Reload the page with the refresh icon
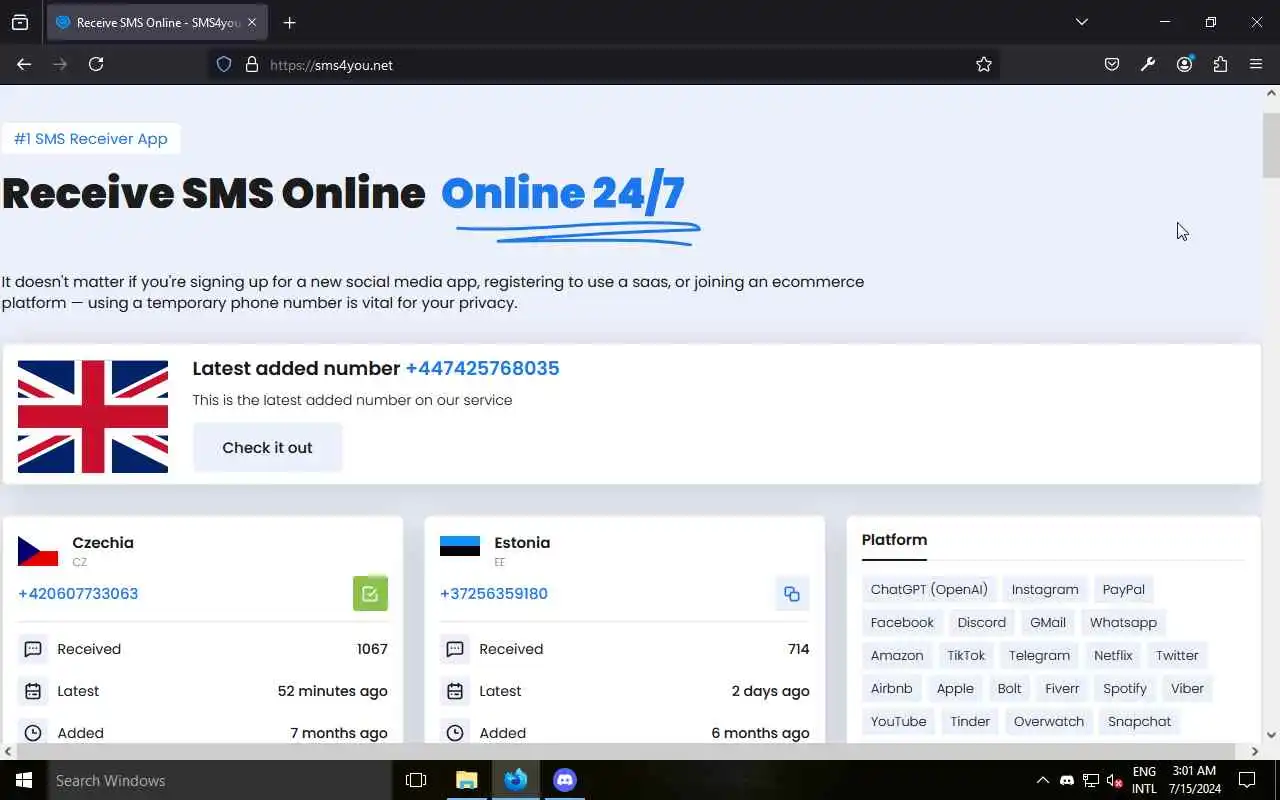Image resolution: width=1280 pixels, height=800 pixels. (x=96, y=64)
